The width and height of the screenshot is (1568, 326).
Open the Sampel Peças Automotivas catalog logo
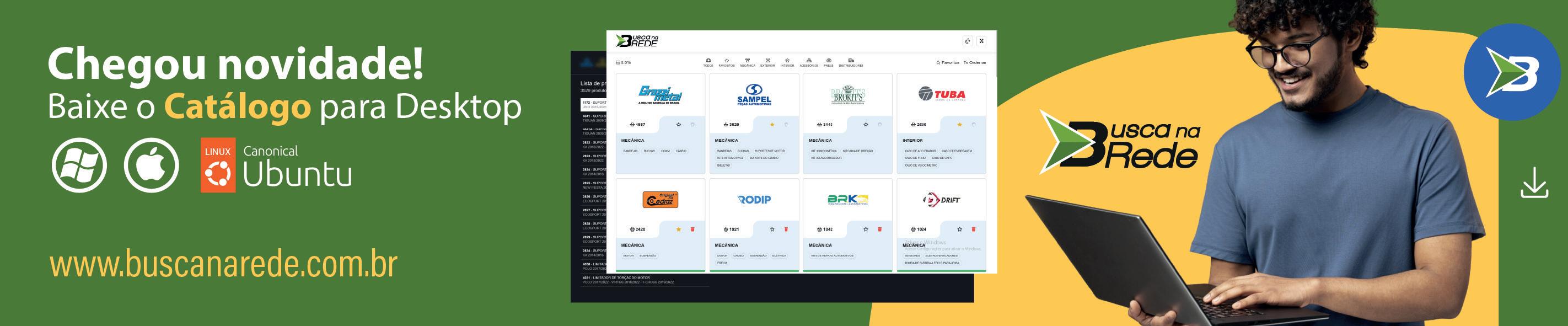click(x=754, y=95)
